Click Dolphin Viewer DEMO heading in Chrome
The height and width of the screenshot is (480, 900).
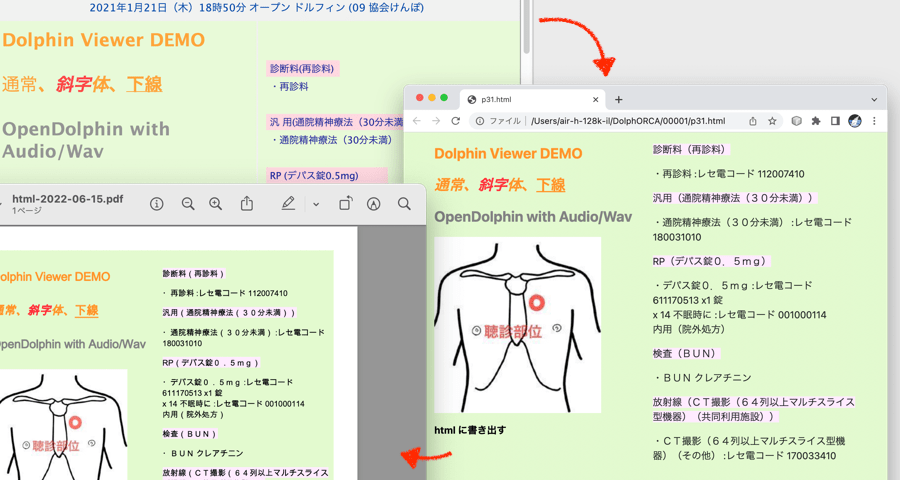(508, 154)
